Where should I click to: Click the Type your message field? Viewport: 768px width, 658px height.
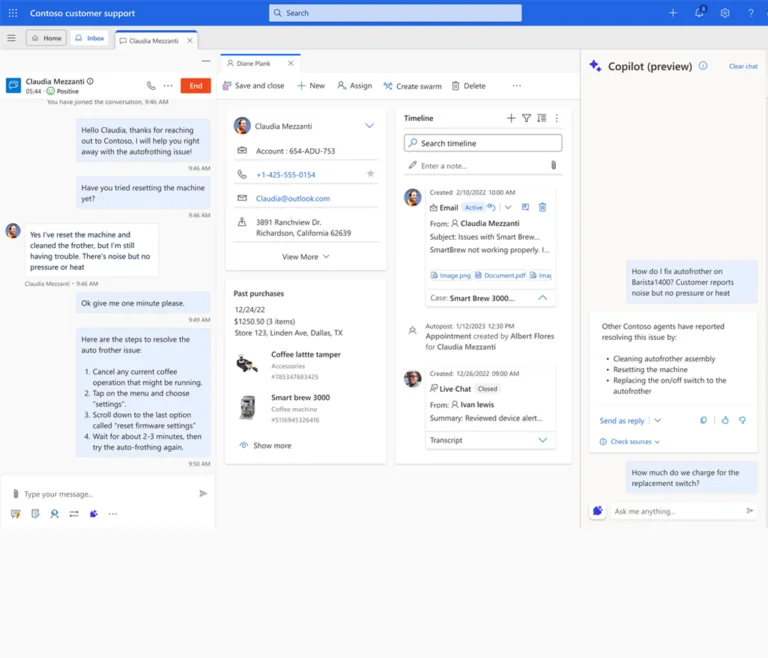pyautogui.click(x=110, y=494)
